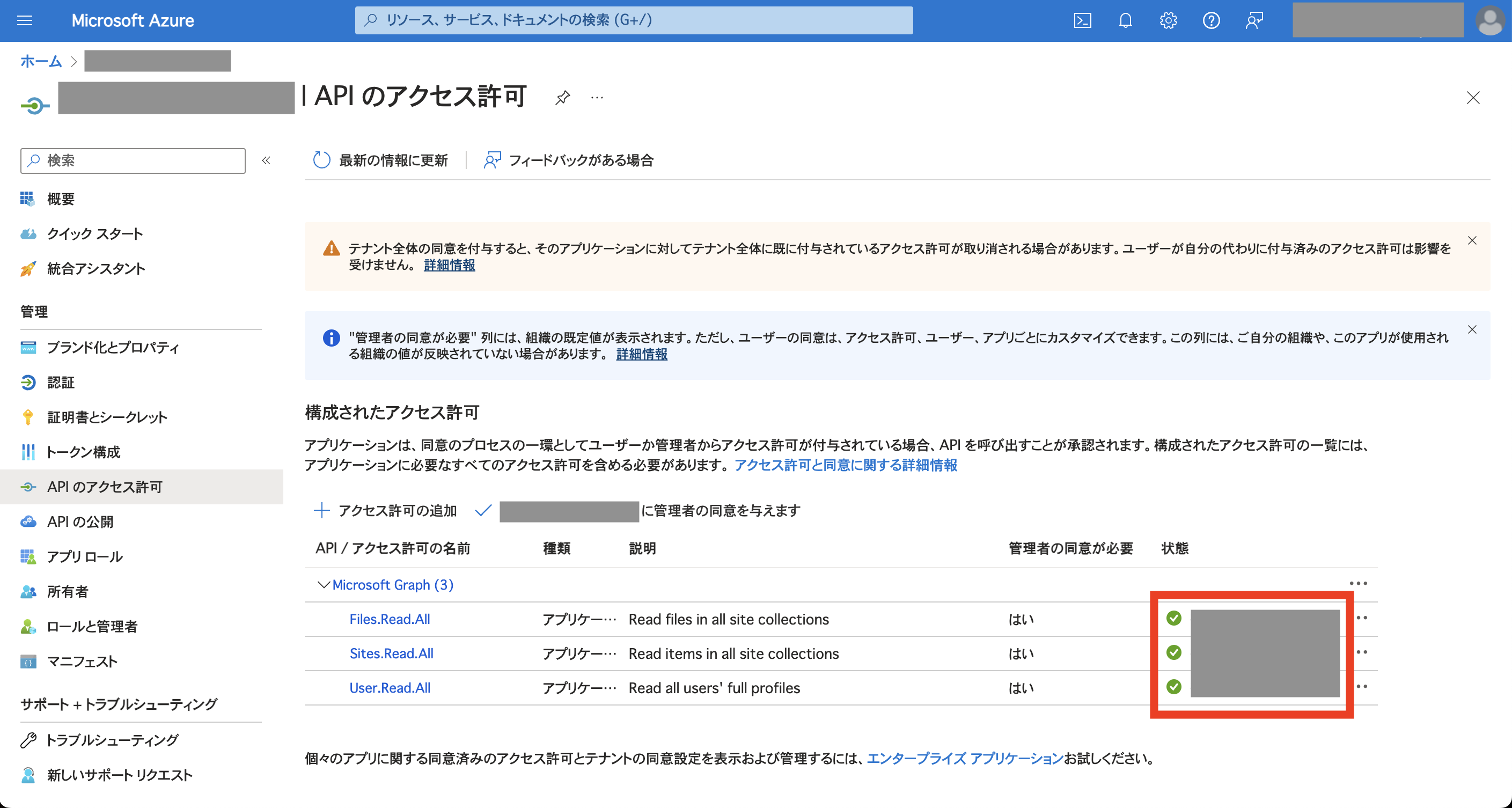Dismiss the orange warning banner
The width and height of the screenshot is (1512, 808).
point(1472,240)
